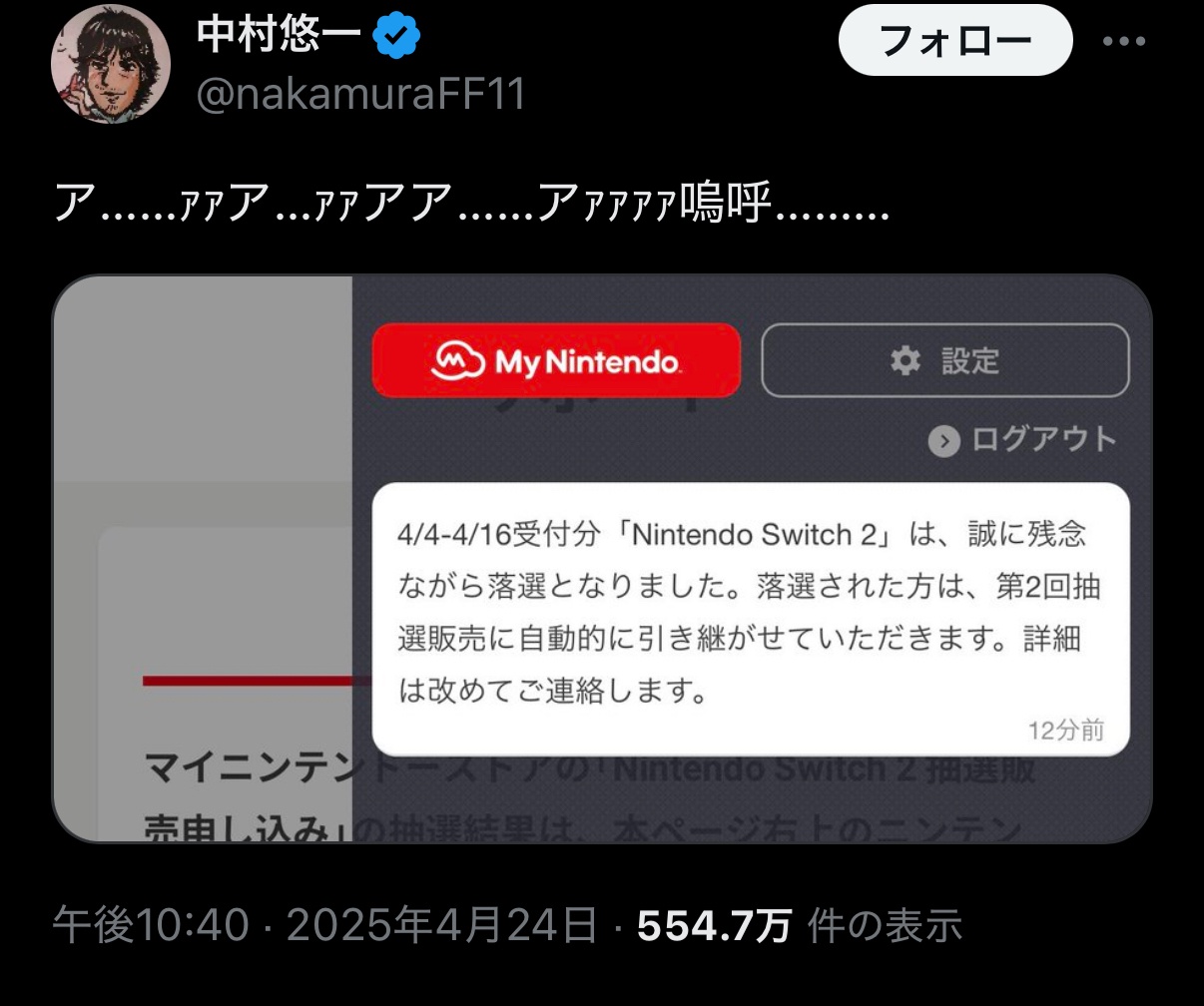Click the 12分前 notification timestamp
This screenshot has height=1006, width=1204.
pyautogui.click(x=1066, y=731)
